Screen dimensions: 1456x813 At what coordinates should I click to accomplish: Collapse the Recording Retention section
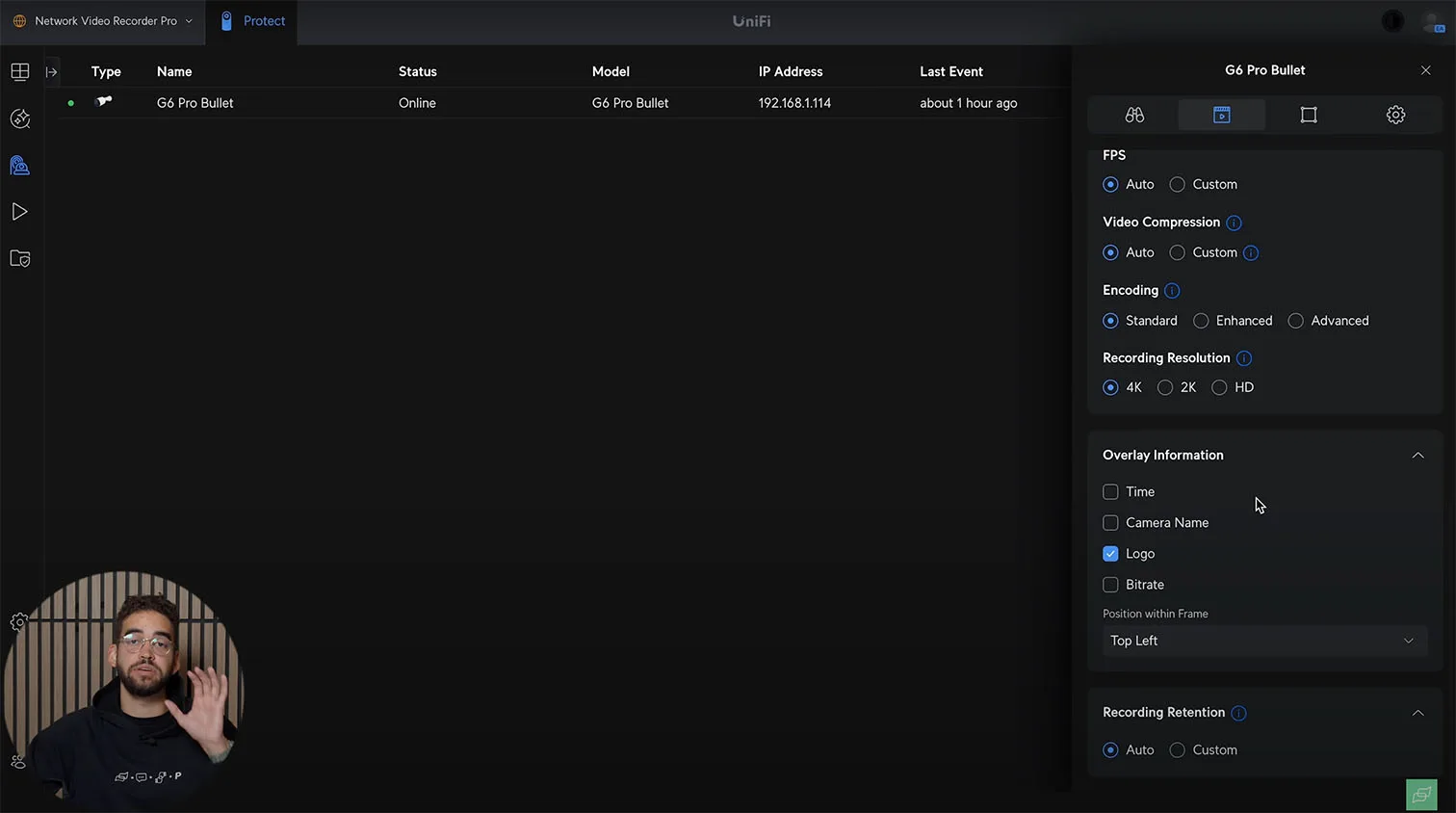click(x=1417, y=713)
